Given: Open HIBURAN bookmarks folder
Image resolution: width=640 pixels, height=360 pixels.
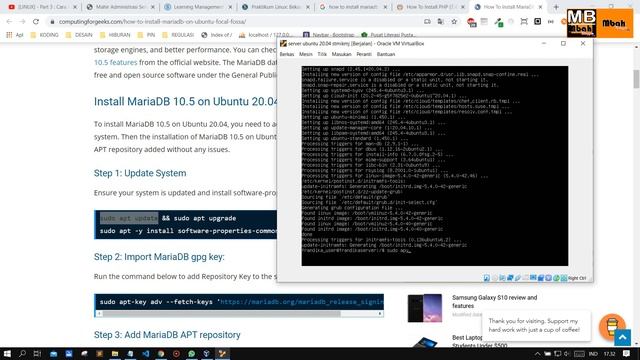Looking at the screenshot, I should (x=115, y=35).
